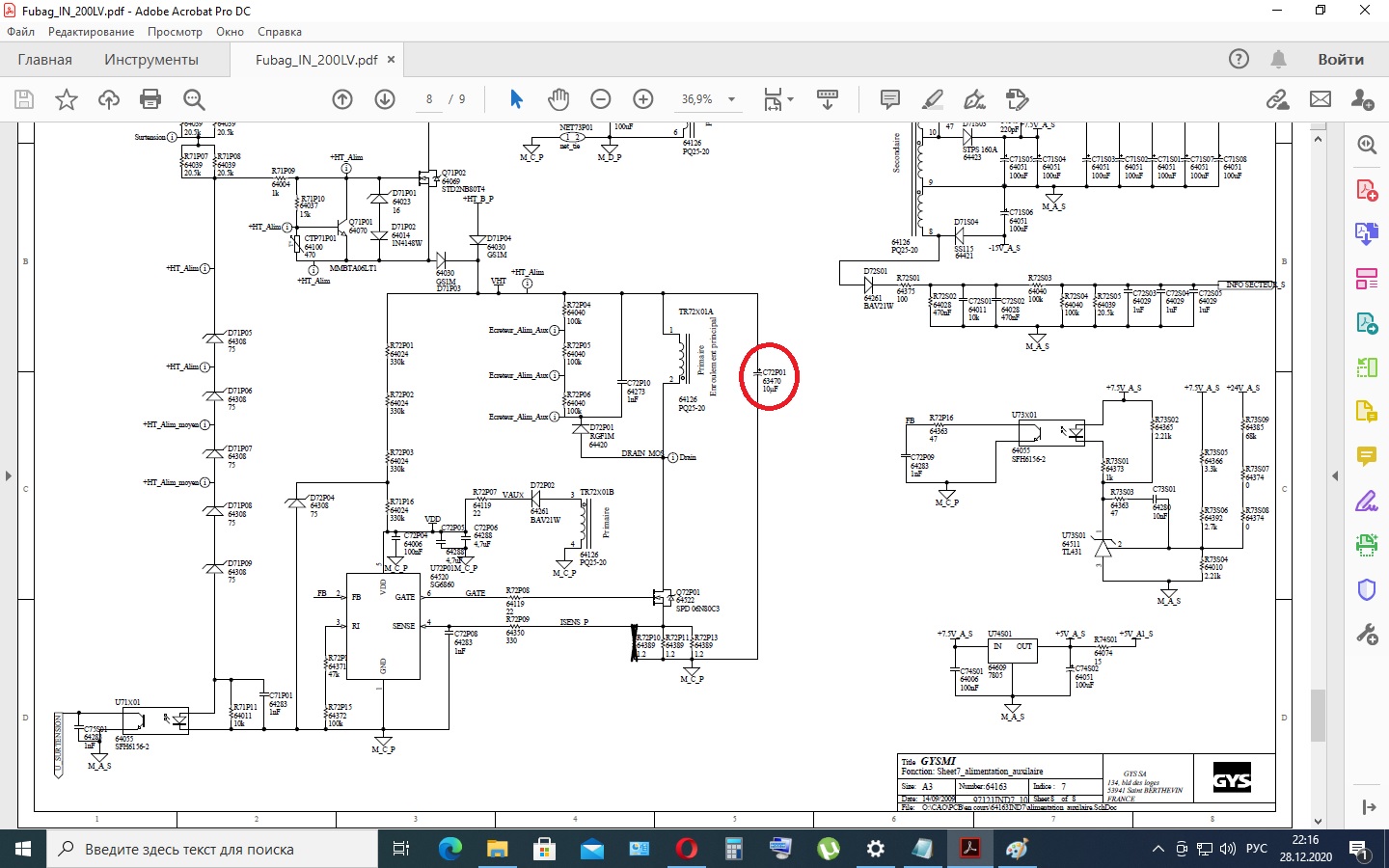Open the Редактирование menu

pyautogui.click(x=92, y=32)
